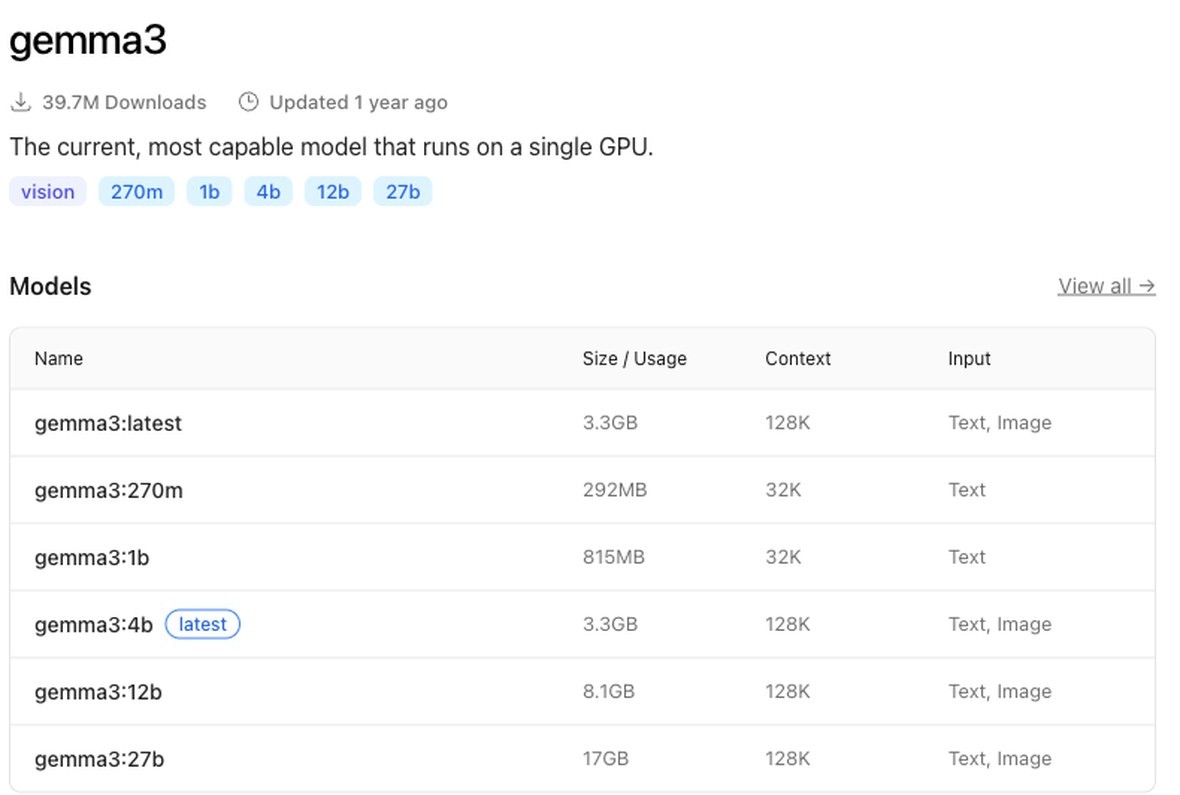Click Text, Image input for gemma3:4b

pos(1000,625)
